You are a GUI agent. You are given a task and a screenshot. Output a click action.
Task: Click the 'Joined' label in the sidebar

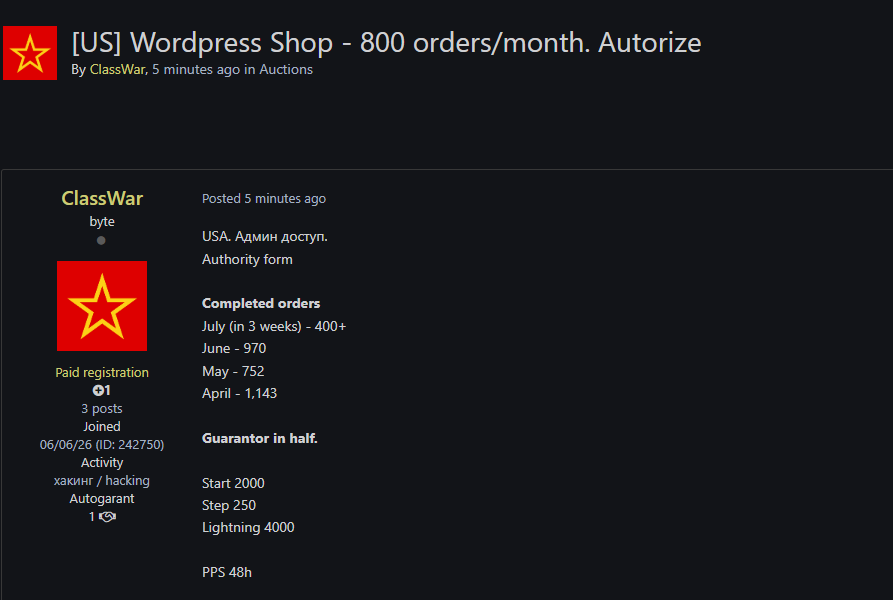102,426
